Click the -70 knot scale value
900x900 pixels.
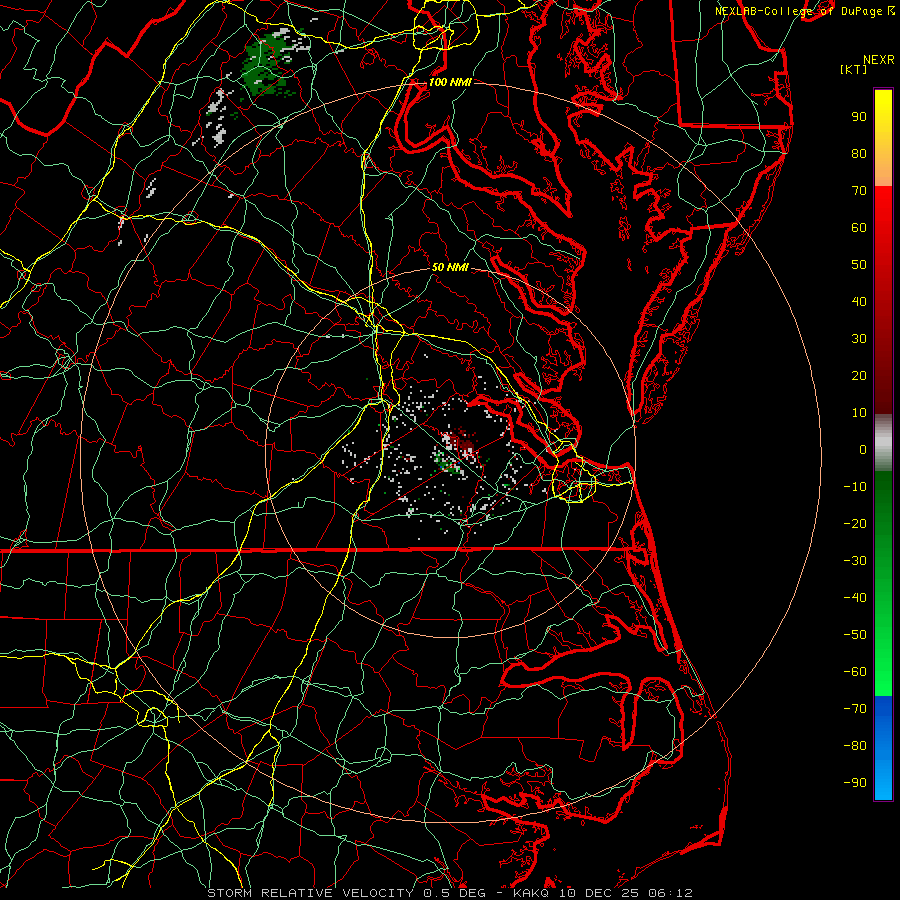[855, 709]
